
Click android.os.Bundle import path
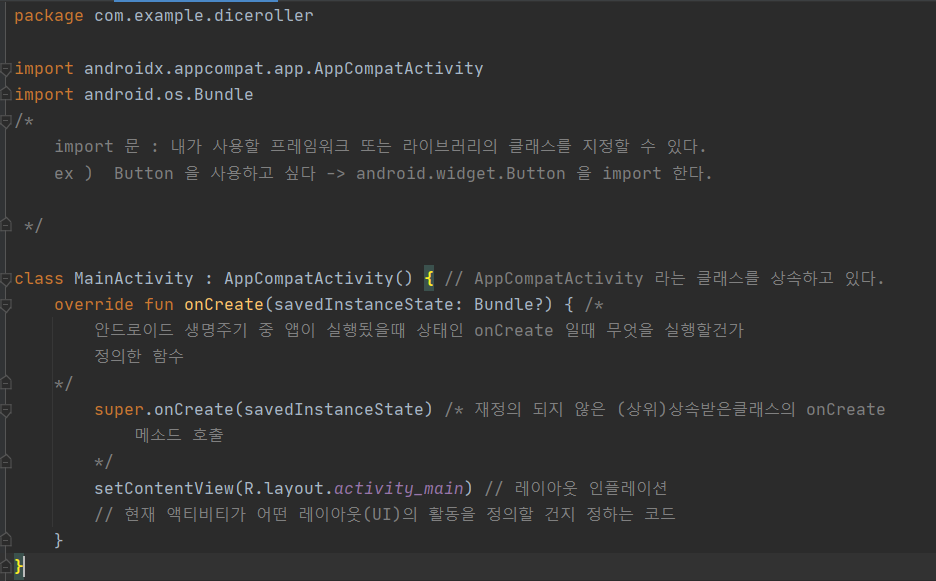(x=168, y=94)
